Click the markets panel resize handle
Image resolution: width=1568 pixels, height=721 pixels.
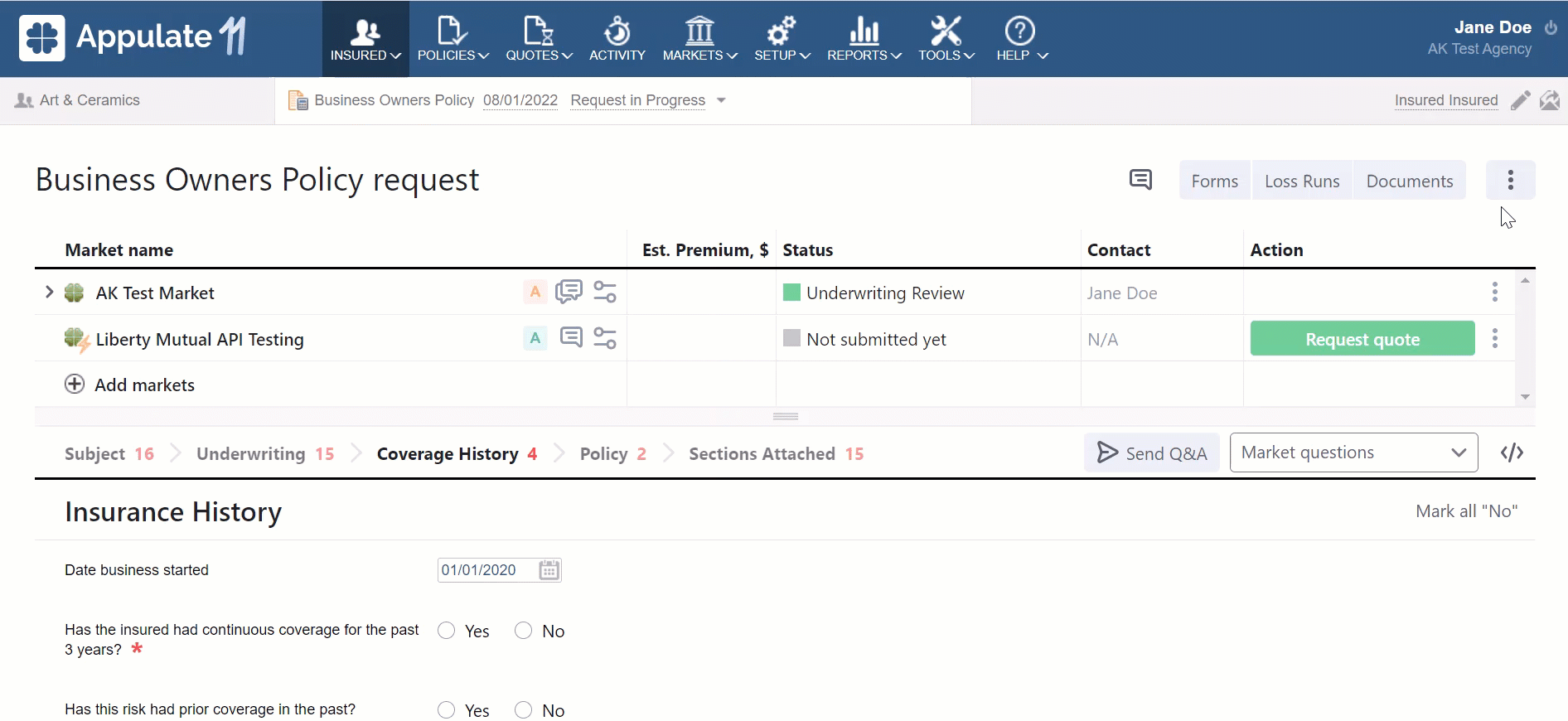coord(786,416)
